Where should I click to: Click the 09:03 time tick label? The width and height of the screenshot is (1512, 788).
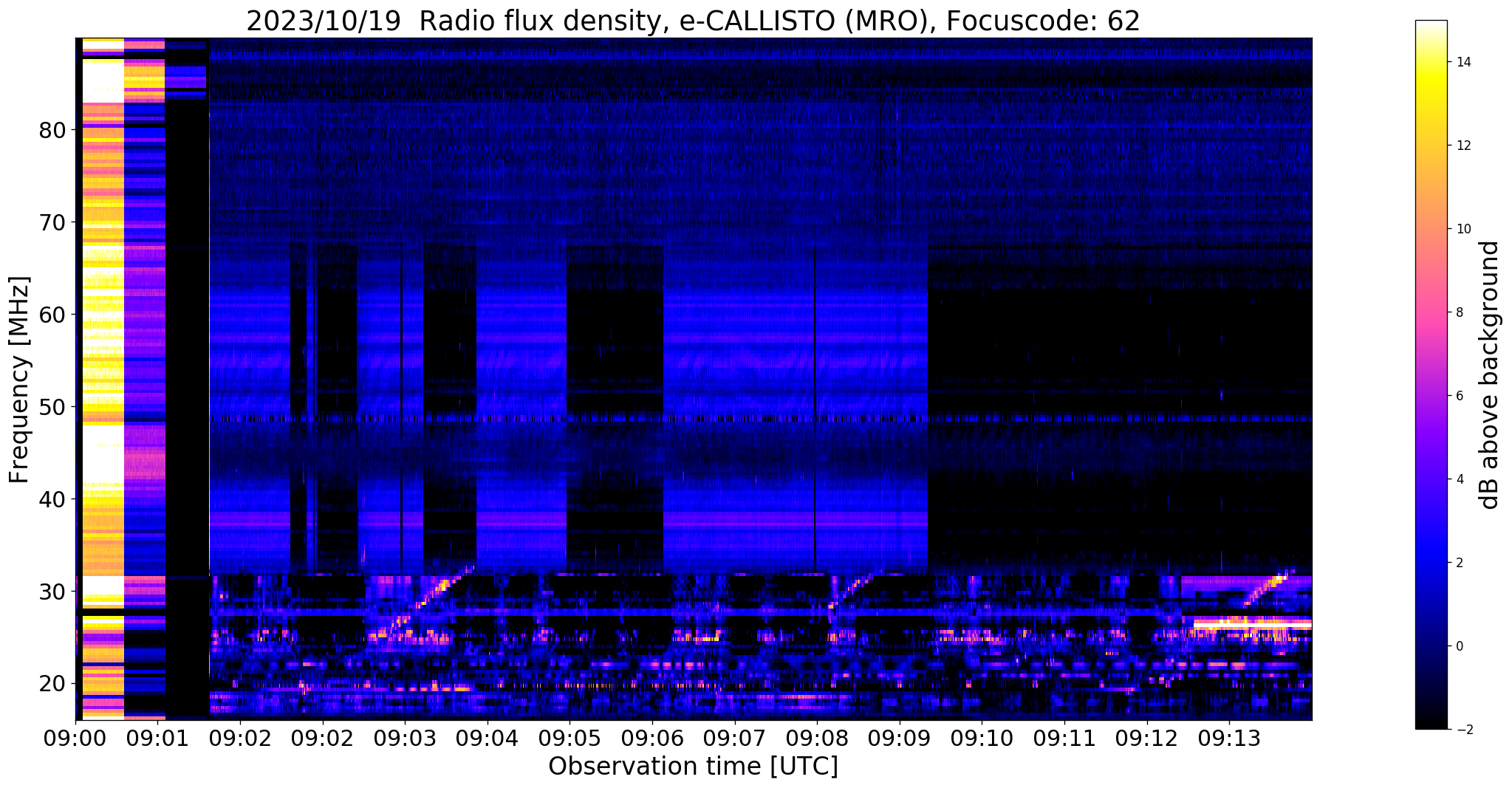[x=405, y=739]
